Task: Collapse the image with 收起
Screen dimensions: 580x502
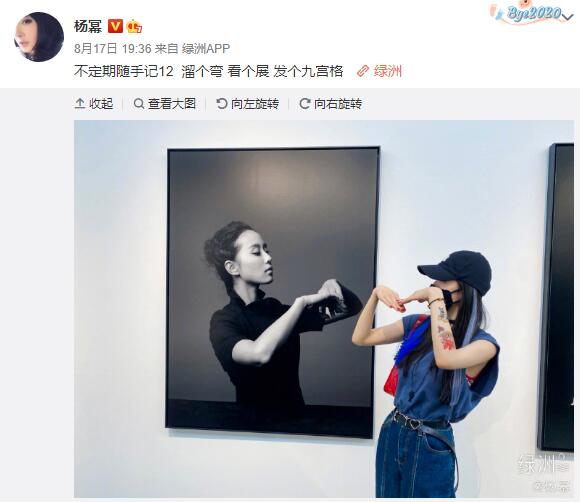Action: click(x=94, y=104)
